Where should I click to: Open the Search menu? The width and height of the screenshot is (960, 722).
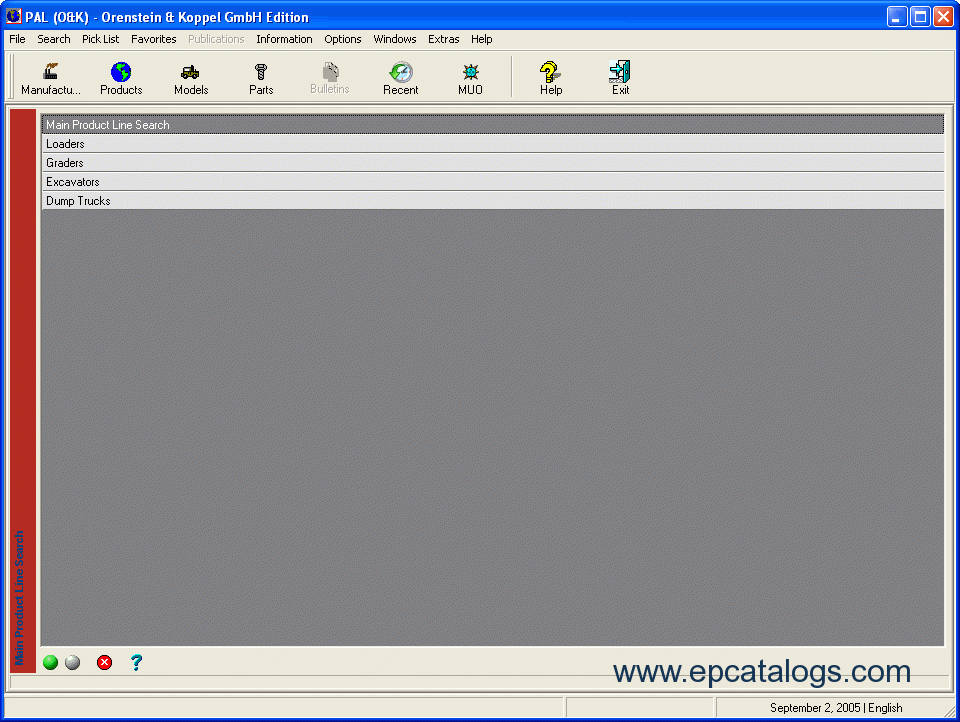53,39
